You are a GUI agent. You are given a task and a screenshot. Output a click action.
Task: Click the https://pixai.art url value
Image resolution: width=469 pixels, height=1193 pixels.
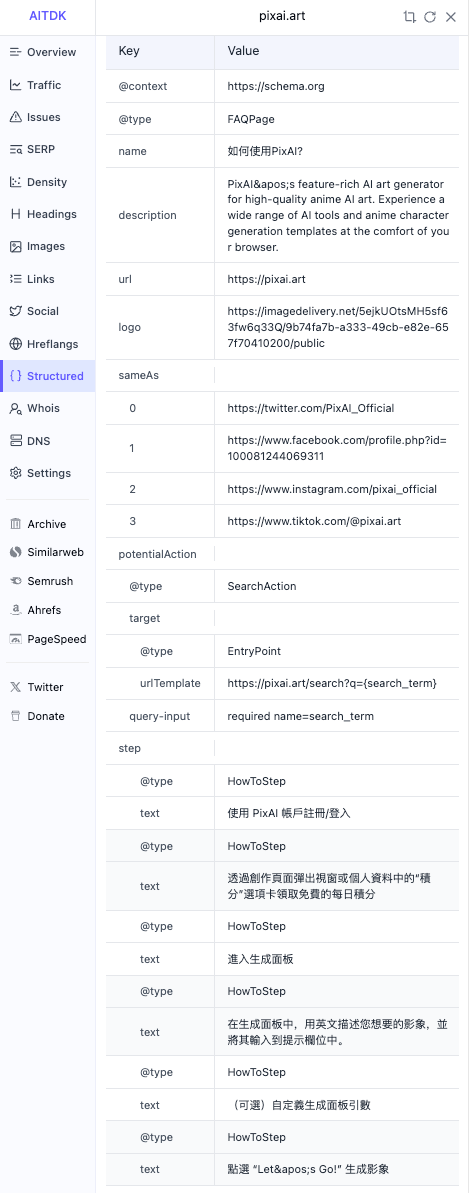click(x=266, y=279)
